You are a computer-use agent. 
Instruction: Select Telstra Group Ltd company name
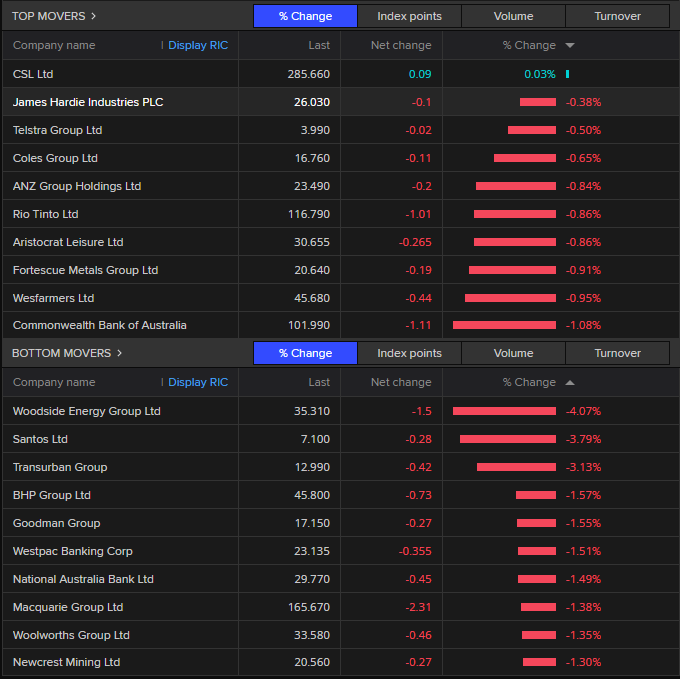58,130
